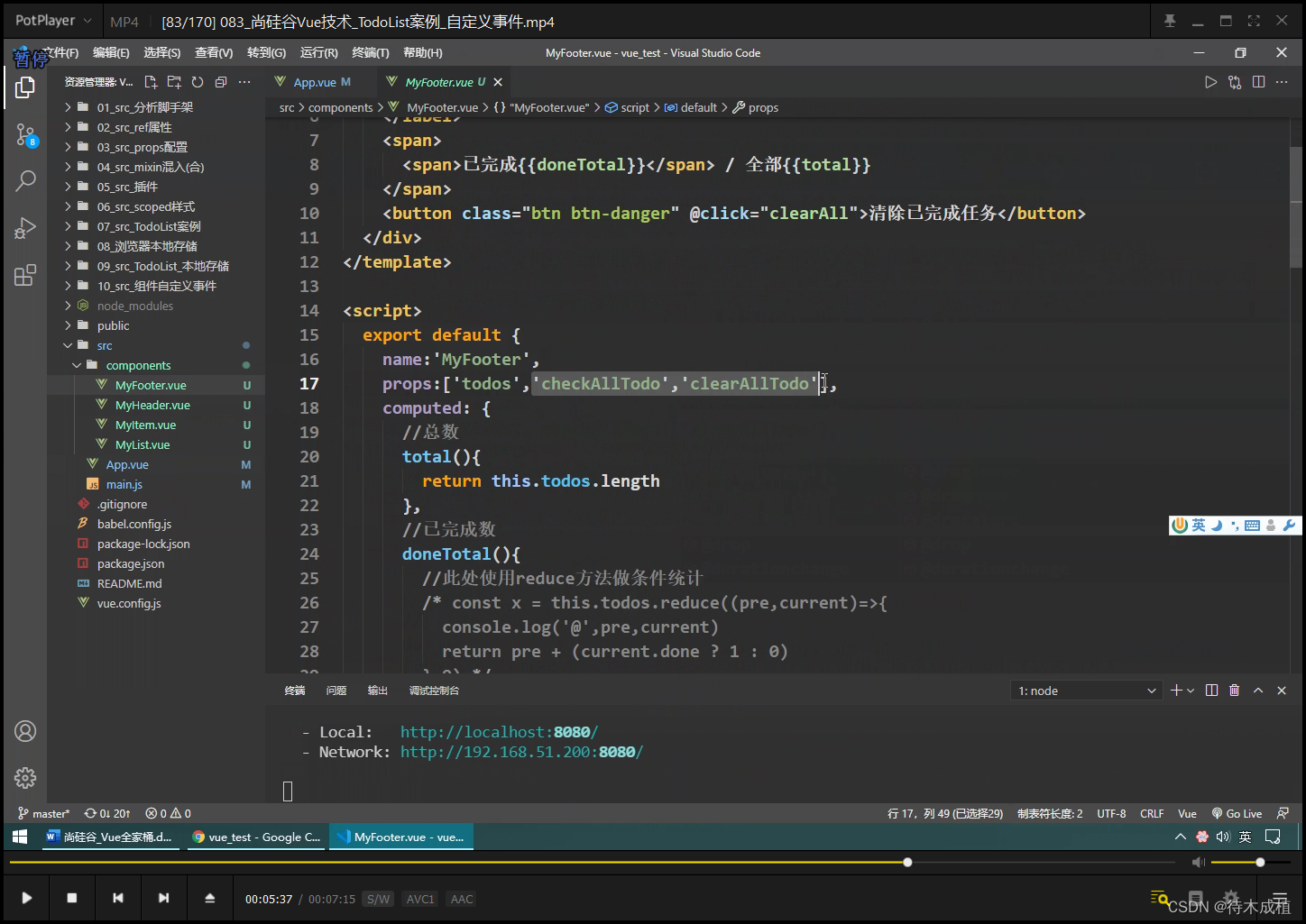Click the PotPlayer eject open-file button
This screenshot has height=924, width=1306.
[x=209, y=898]
